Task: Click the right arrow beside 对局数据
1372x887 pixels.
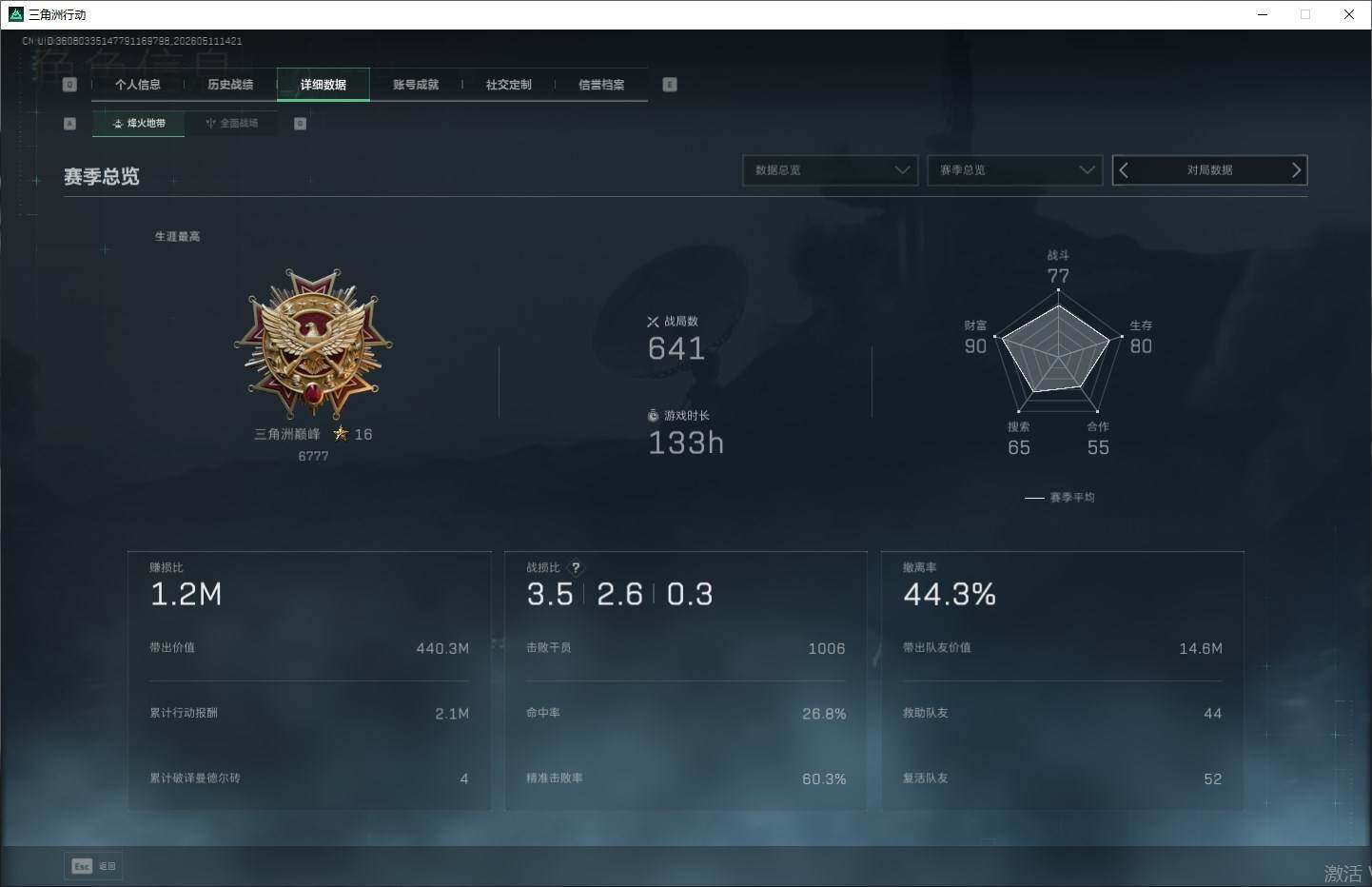Action: point(1296,170)
